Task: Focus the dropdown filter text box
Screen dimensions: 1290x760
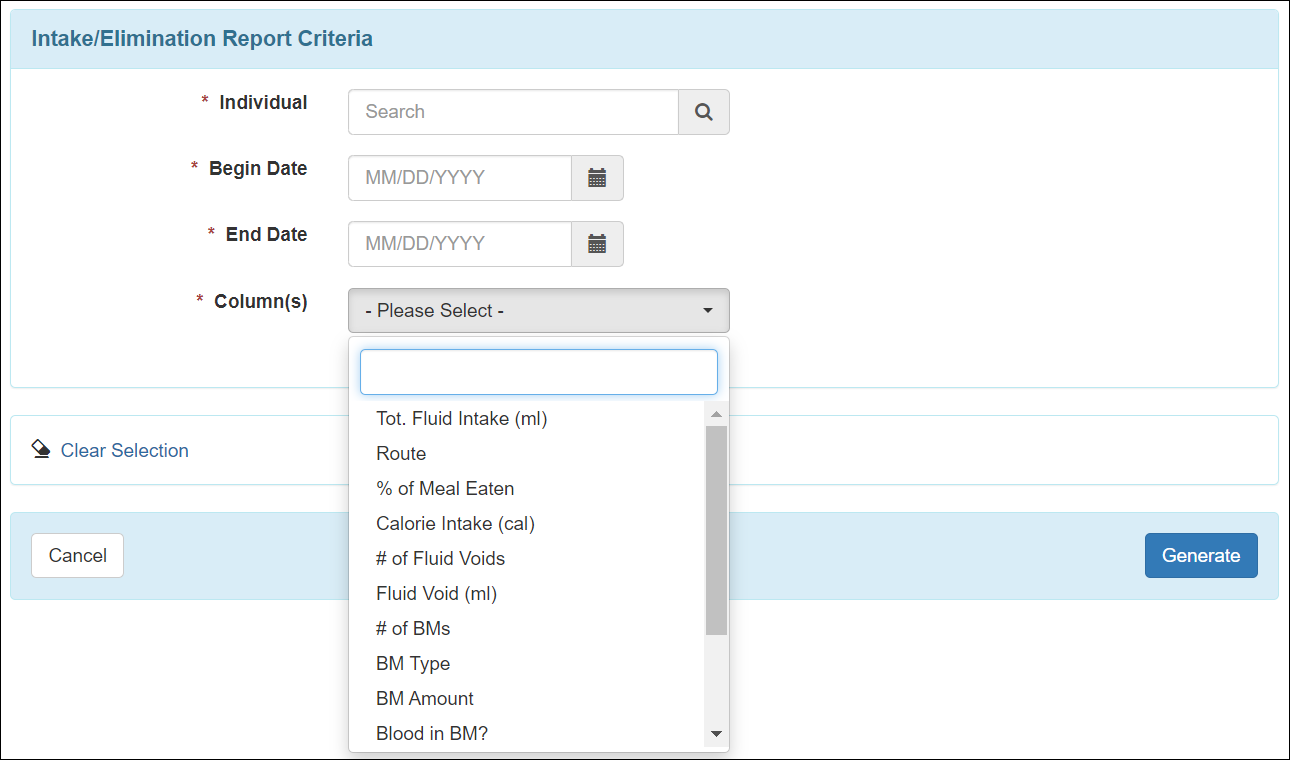Action: 538,372
